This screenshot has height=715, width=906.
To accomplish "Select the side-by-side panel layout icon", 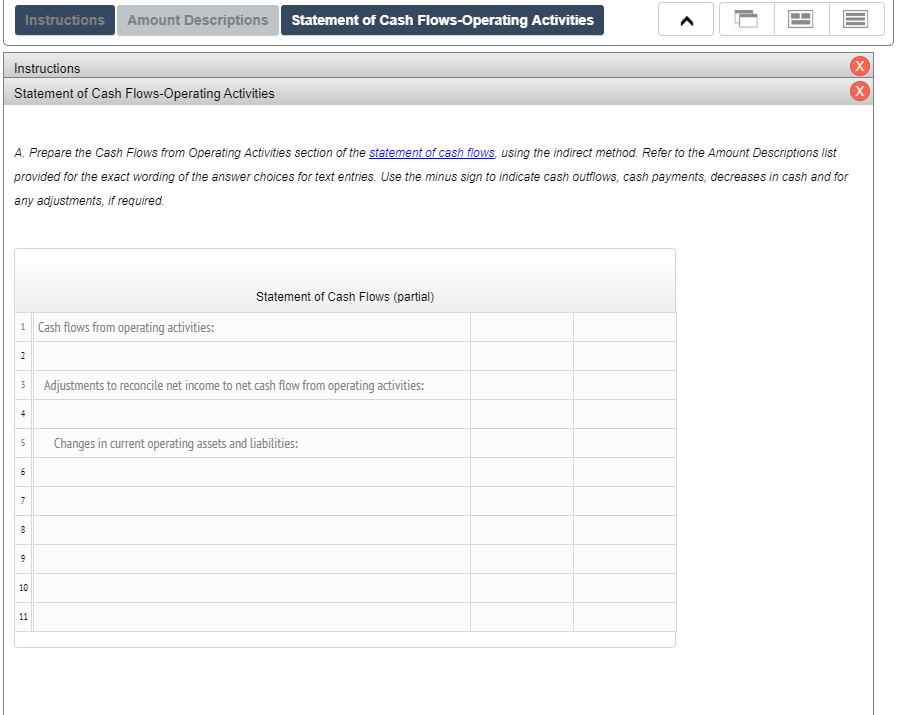I will 801,19.
